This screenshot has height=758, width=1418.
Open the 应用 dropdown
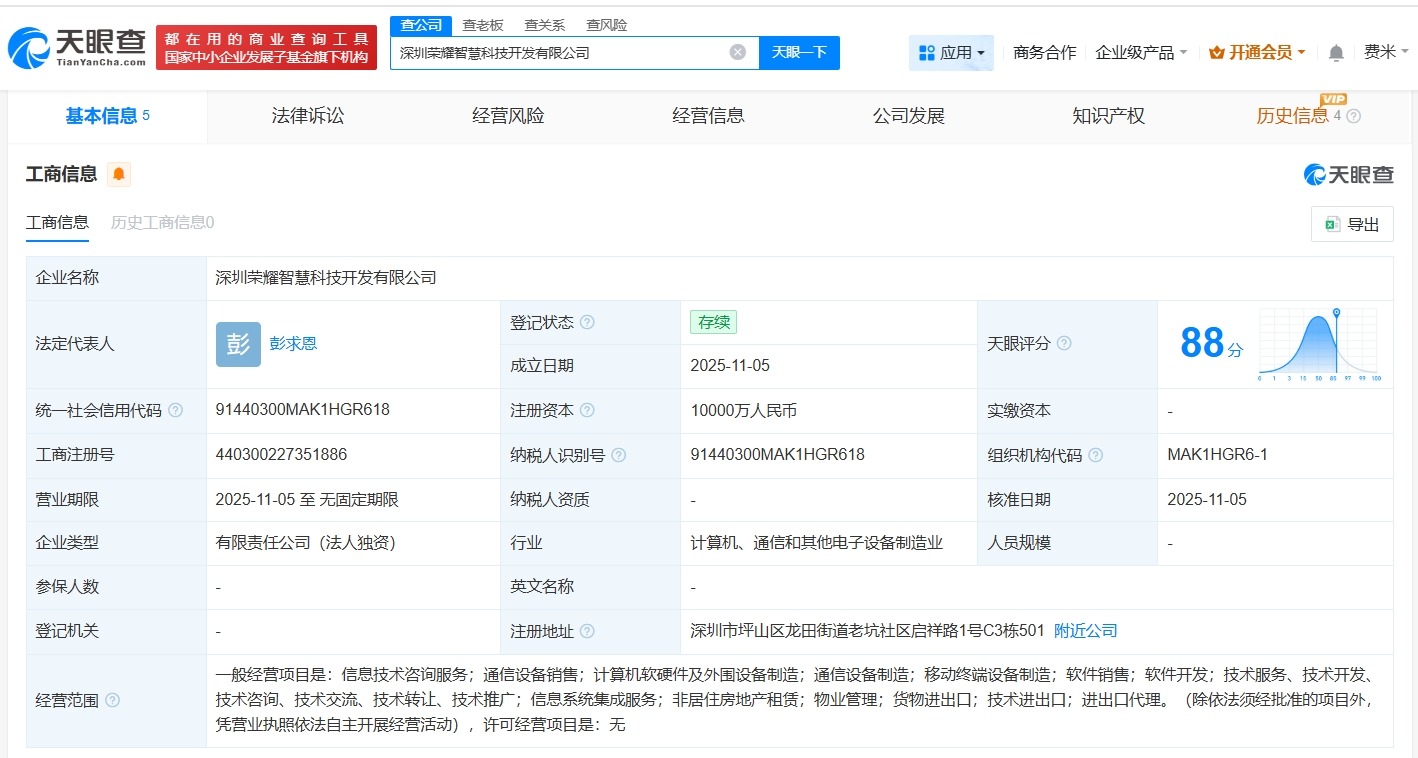coord(951,52)
